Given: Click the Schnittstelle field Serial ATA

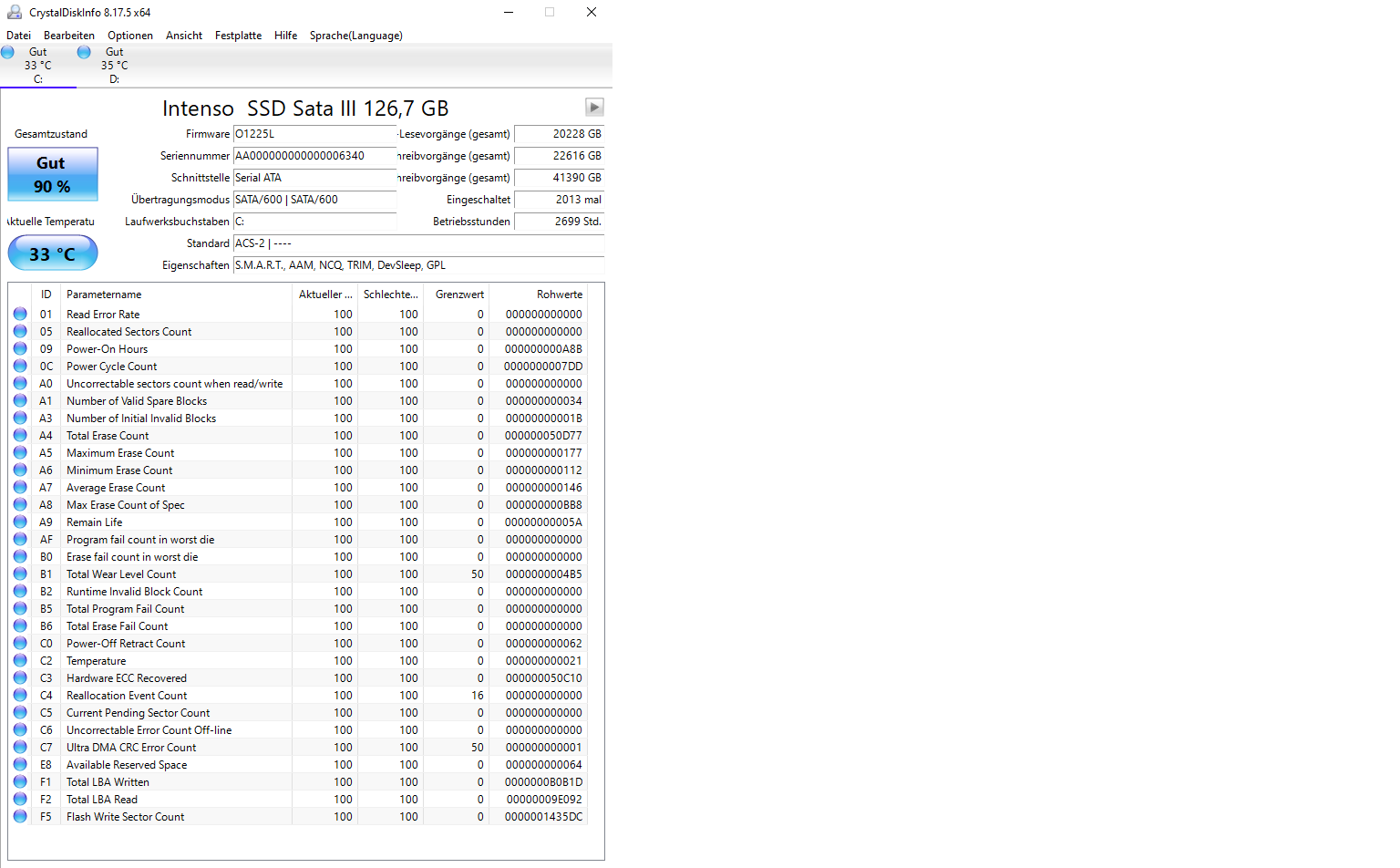Looking at the screenshot, I should tap(315, 178).
